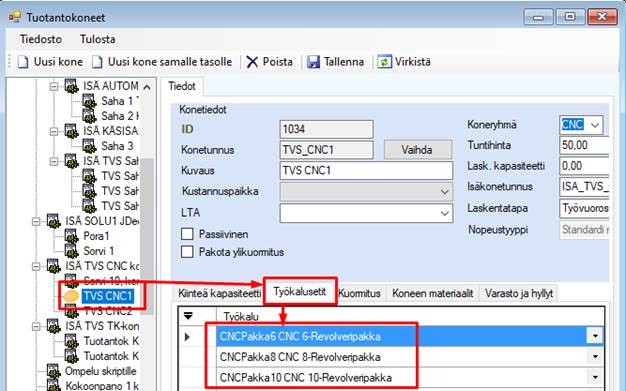Click machine icon beside Sorvi 1

71,251
